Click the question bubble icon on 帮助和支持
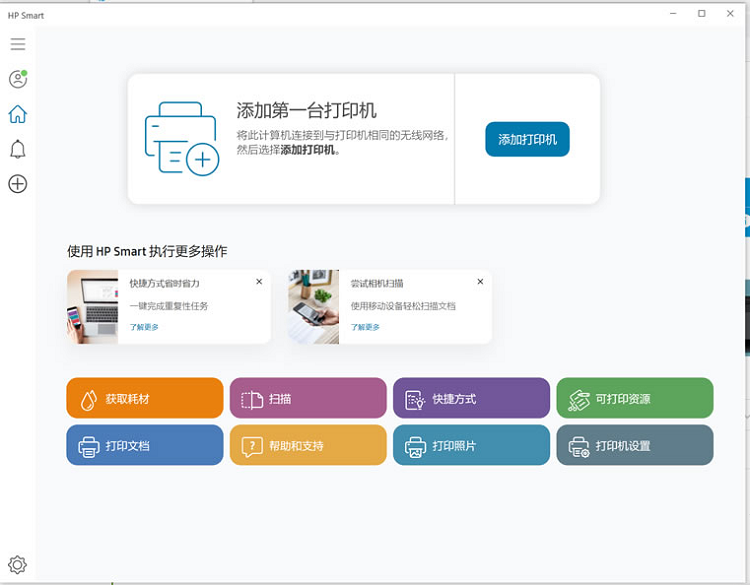This screenshot has height=585, width=750. click(x=252, y=447)
